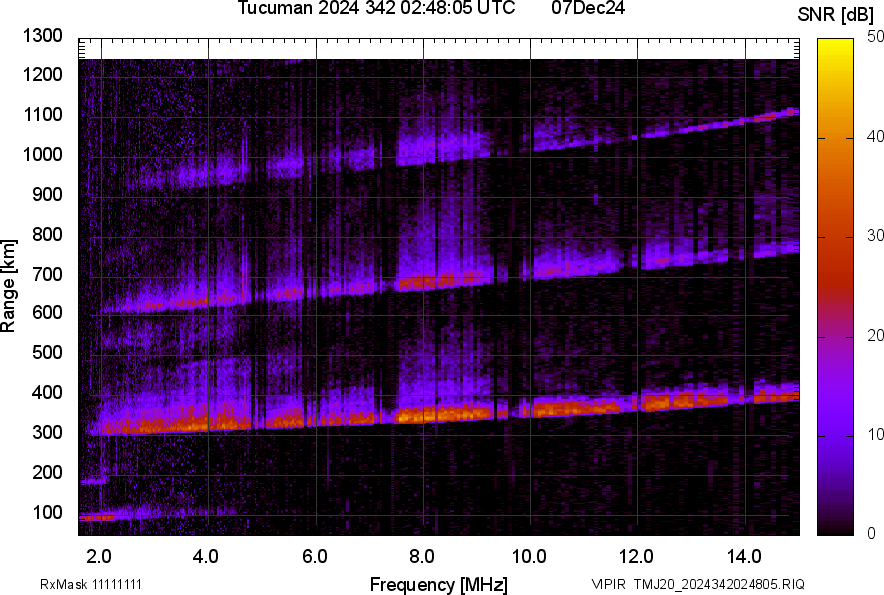884x595 pixels.
Task: Click the range tick label '700'
Action: pyautogui.click(x=47, y=274)
